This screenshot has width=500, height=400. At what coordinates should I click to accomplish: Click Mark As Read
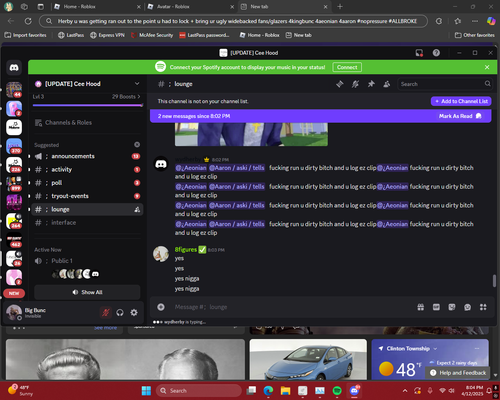[460, 116]
